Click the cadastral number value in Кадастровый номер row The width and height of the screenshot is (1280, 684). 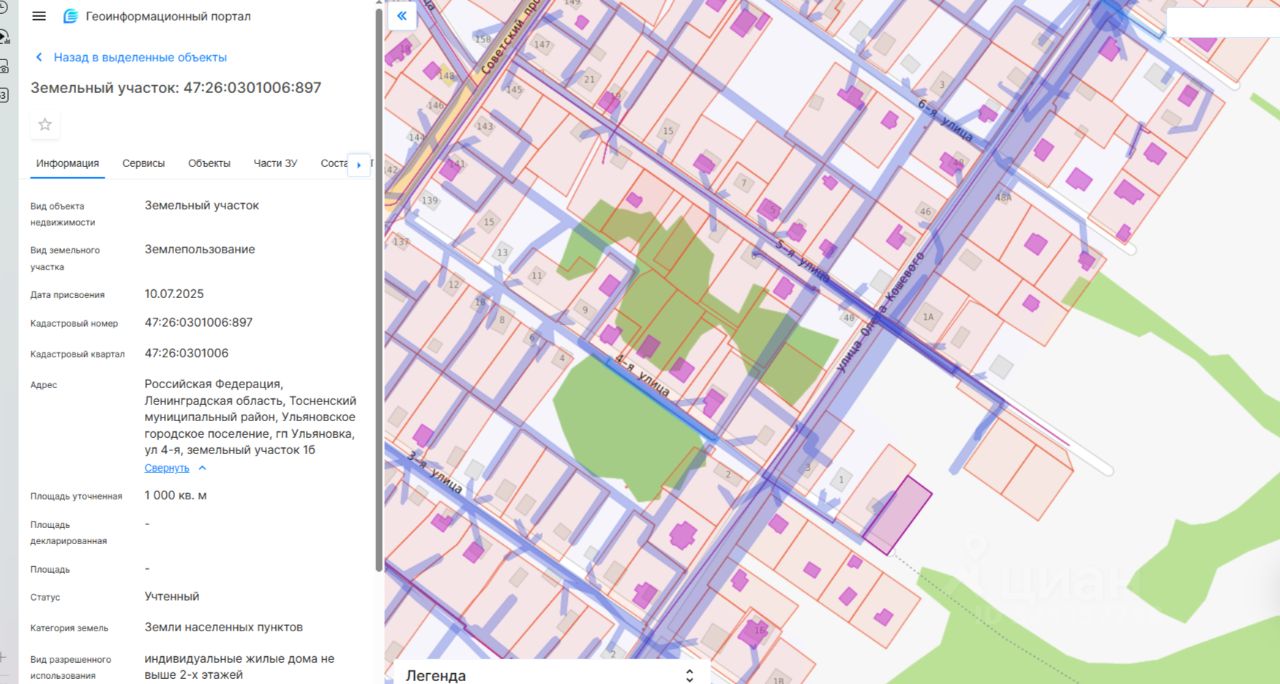[x=198, y=322]
